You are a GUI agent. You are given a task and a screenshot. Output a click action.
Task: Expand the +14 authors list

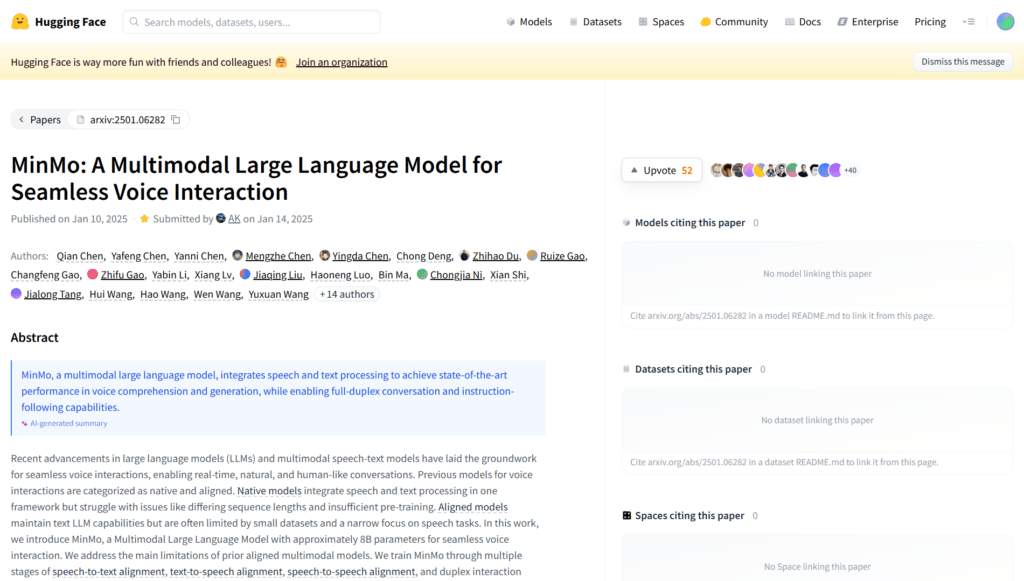click(346, 294)
